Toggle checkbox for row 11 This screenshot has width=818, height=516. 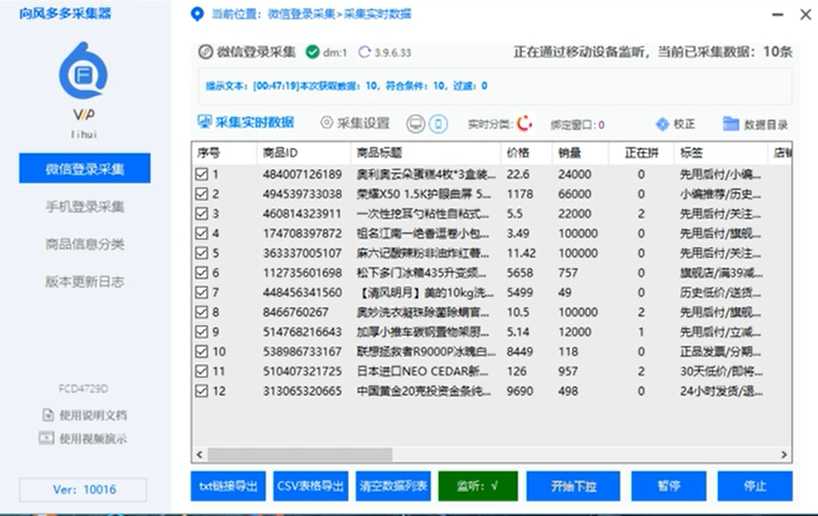201,371
